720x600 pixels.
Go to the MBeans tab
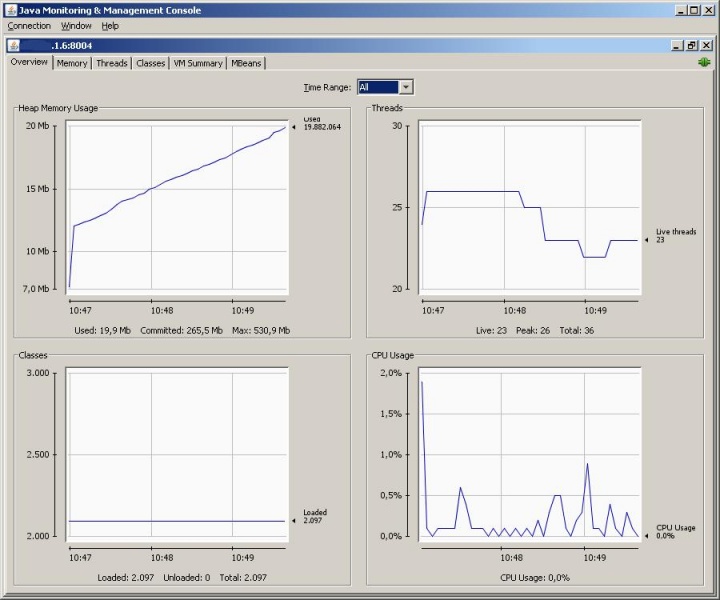click(246, 63)
